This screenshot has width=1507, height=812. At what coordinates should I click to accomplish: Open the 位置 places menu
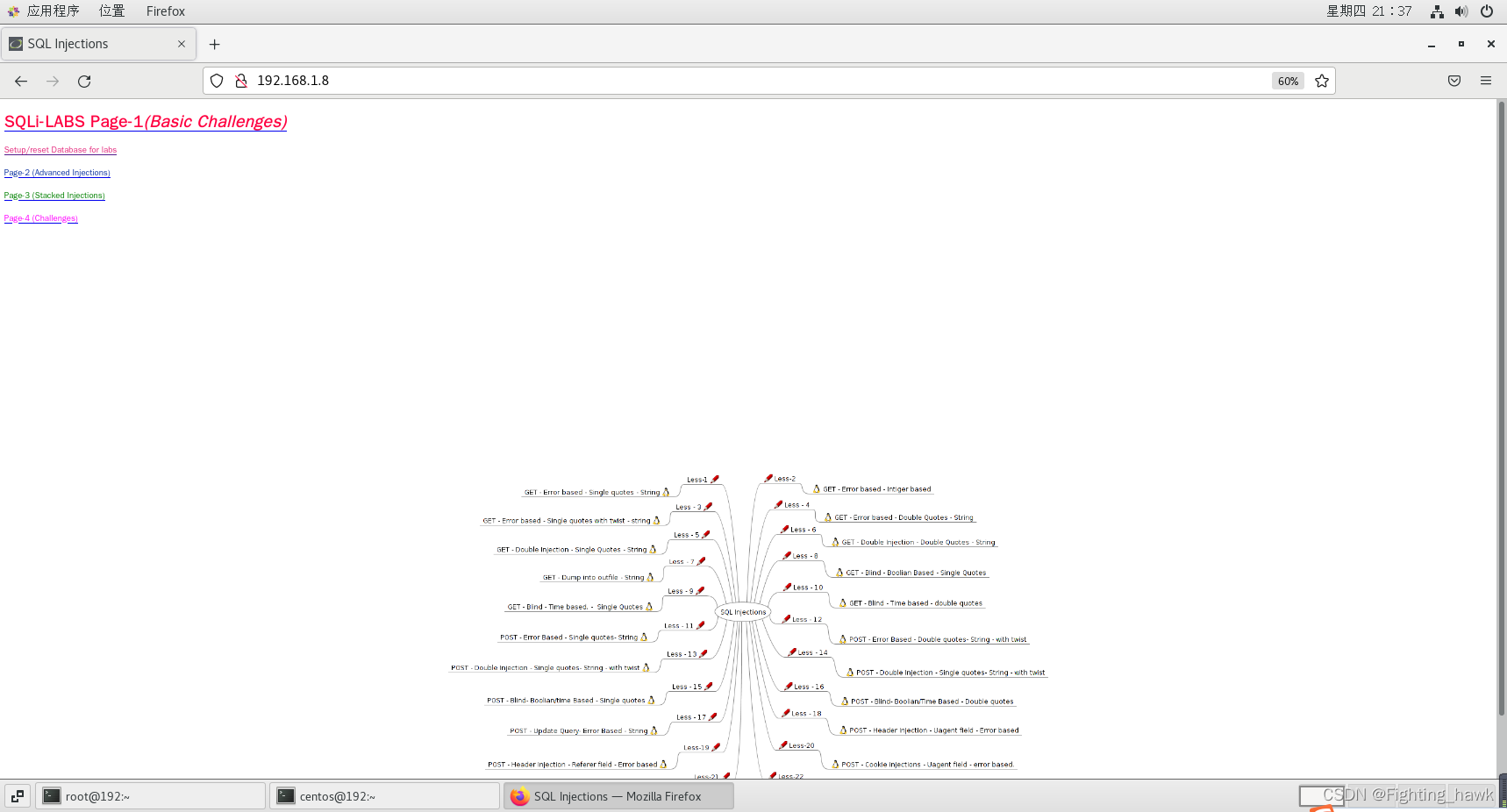[111, 11]
